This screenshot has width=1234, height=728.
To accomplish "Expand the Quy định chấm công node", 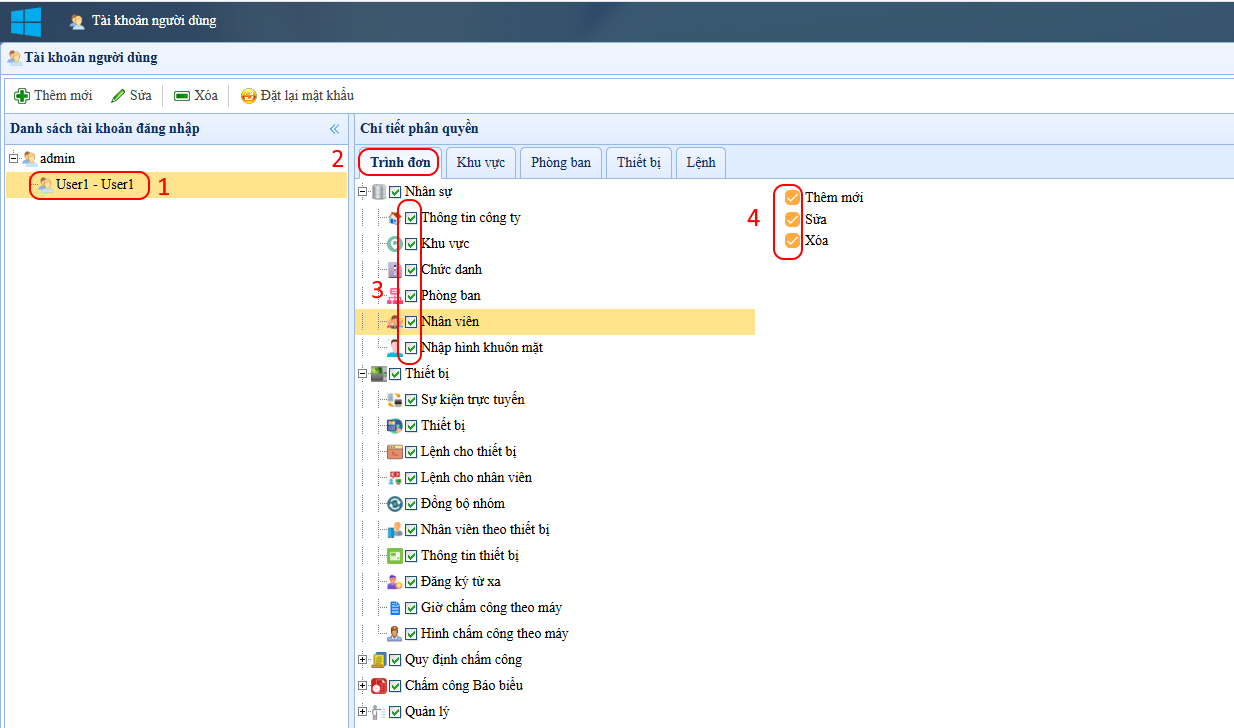I will [x=363, y=660].
